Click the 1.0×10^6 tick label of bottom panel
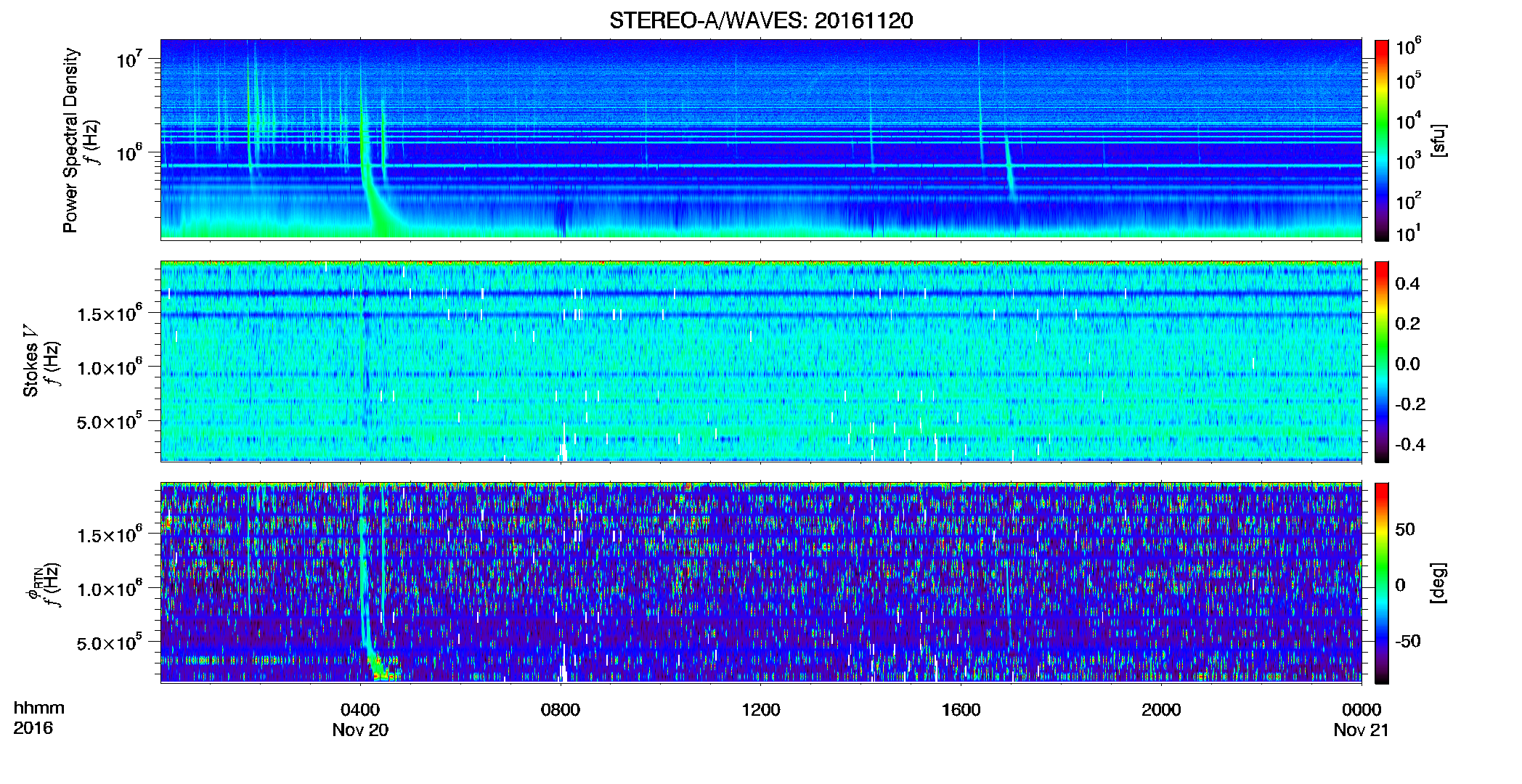1522x784 pixels. point(110,589)
